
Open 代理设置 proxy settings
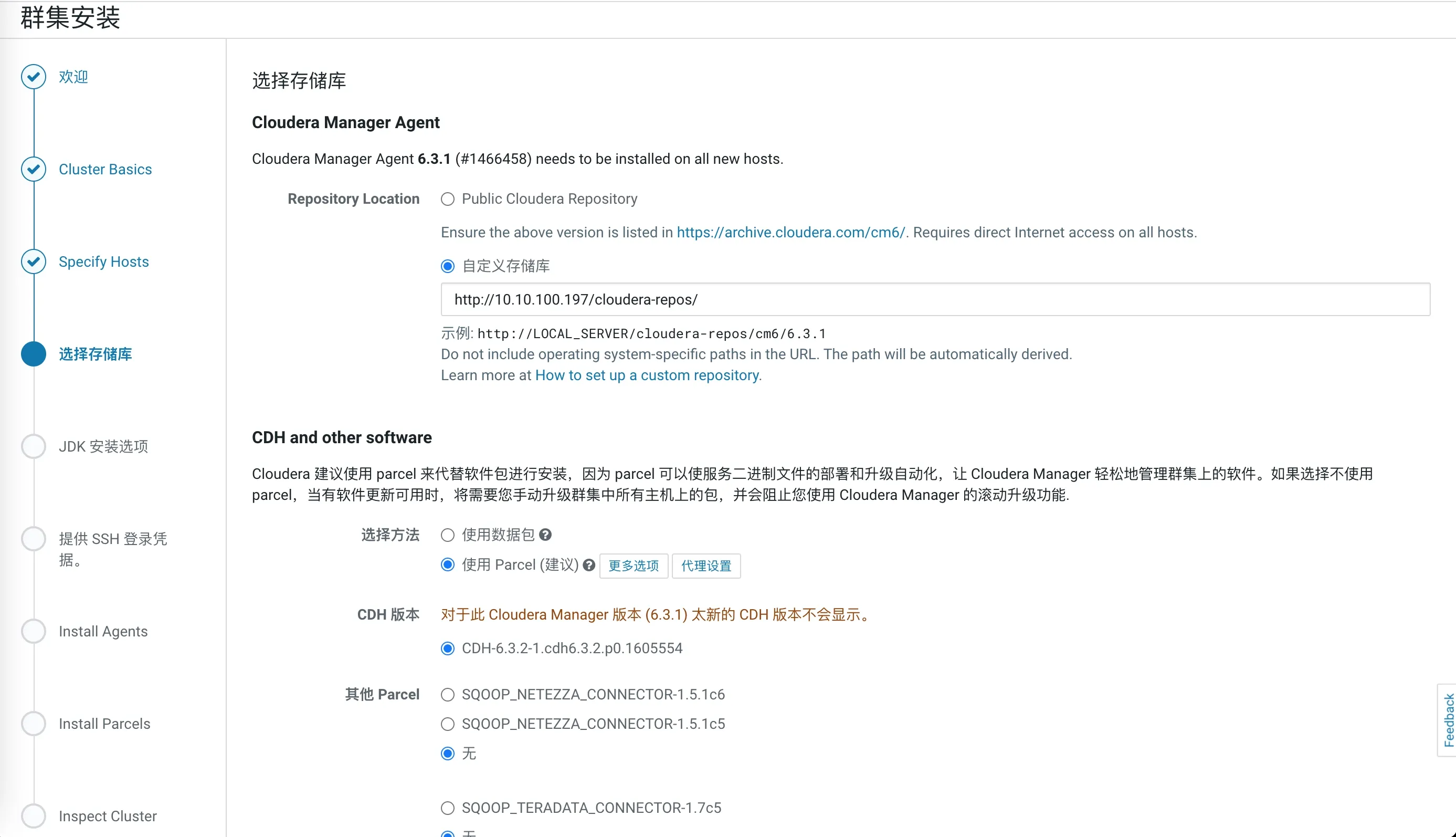(x=705, y=566)
